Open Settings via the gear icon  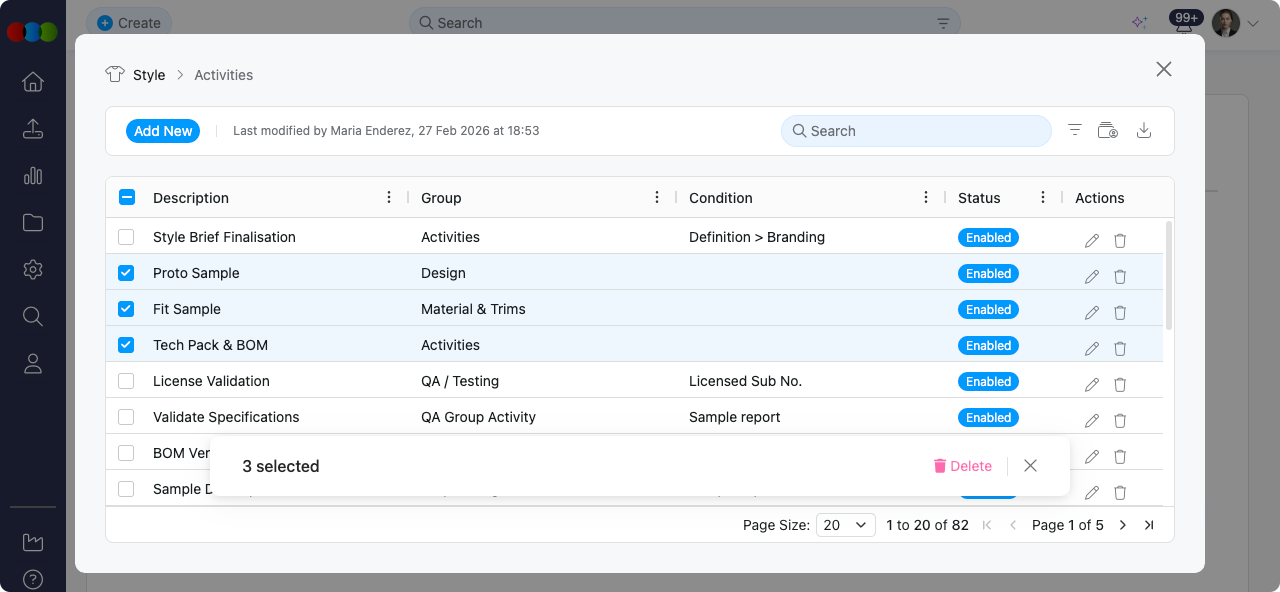[32, 269]
